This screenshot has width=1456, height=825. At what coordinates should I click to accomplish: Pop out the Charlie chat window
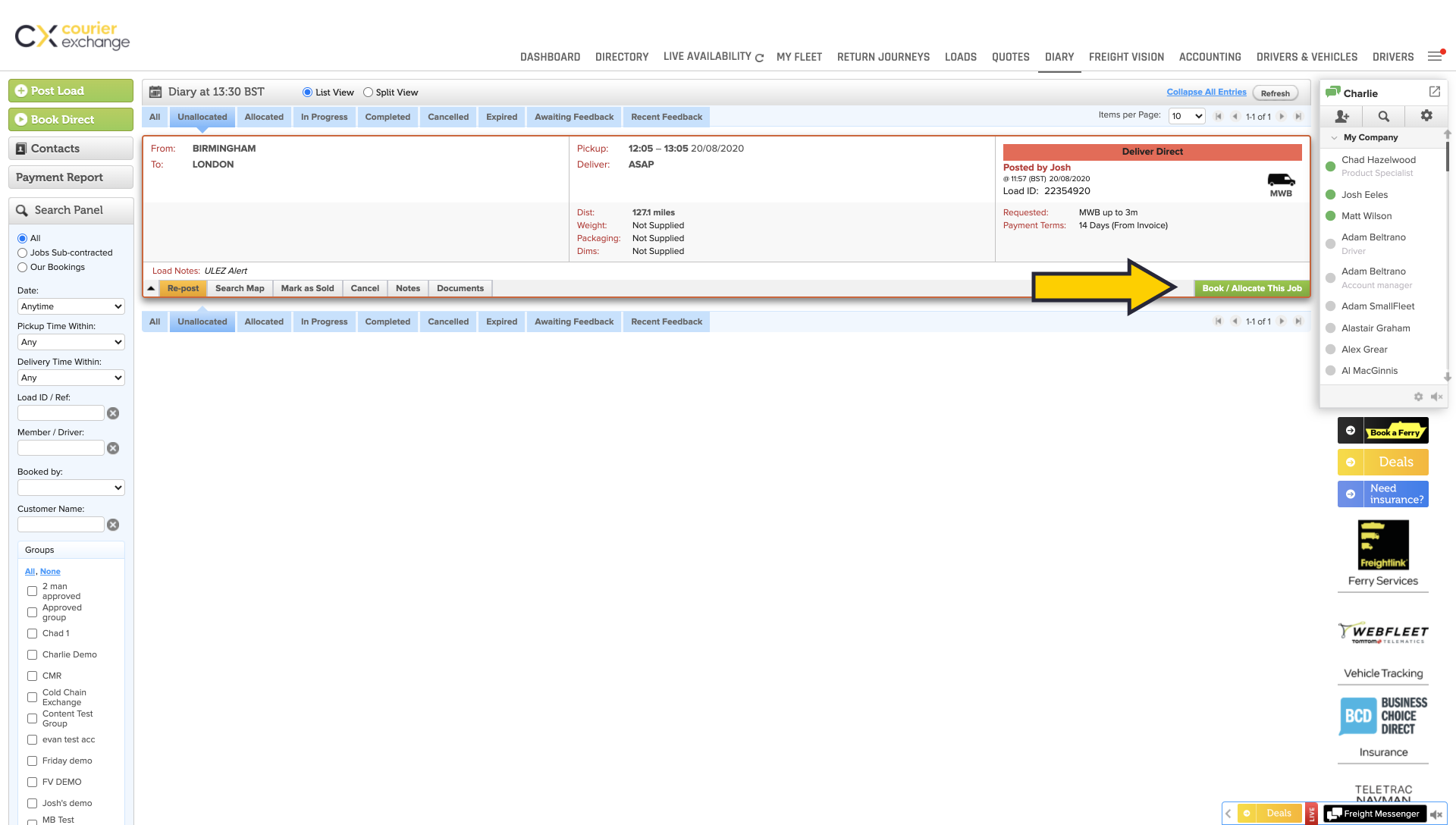(1434, 92)
